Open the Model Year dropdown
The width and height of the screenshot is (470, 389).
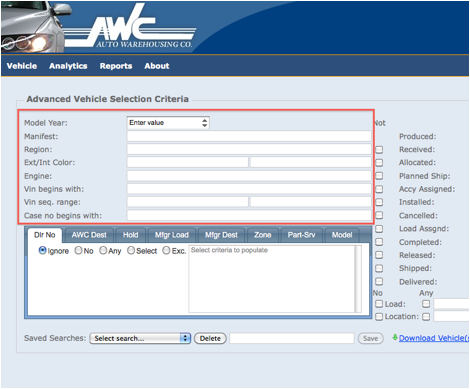[x=168, y=123]
